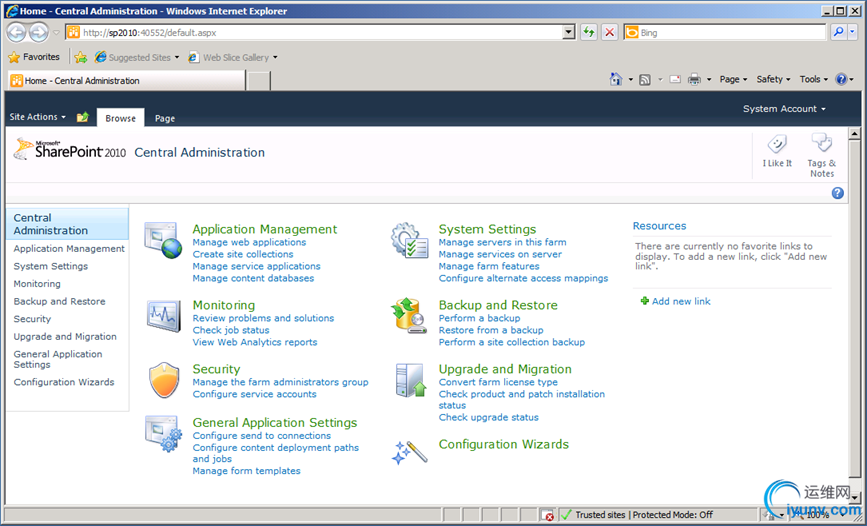Click the Backup and Restore icon
The height and width of the screenshot is (526, 867).
pyautogui.click(x=409, y=315)
